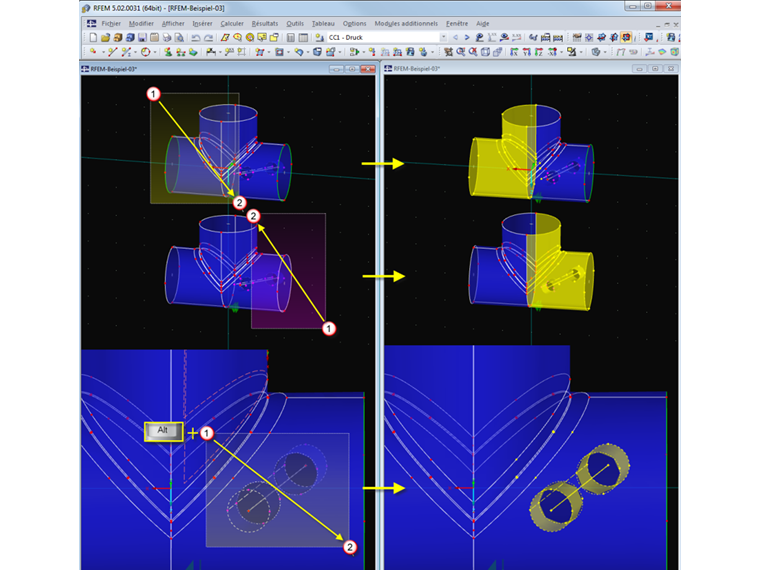
Task: Expand the dropdown next to the member tool
Action: 135,52
